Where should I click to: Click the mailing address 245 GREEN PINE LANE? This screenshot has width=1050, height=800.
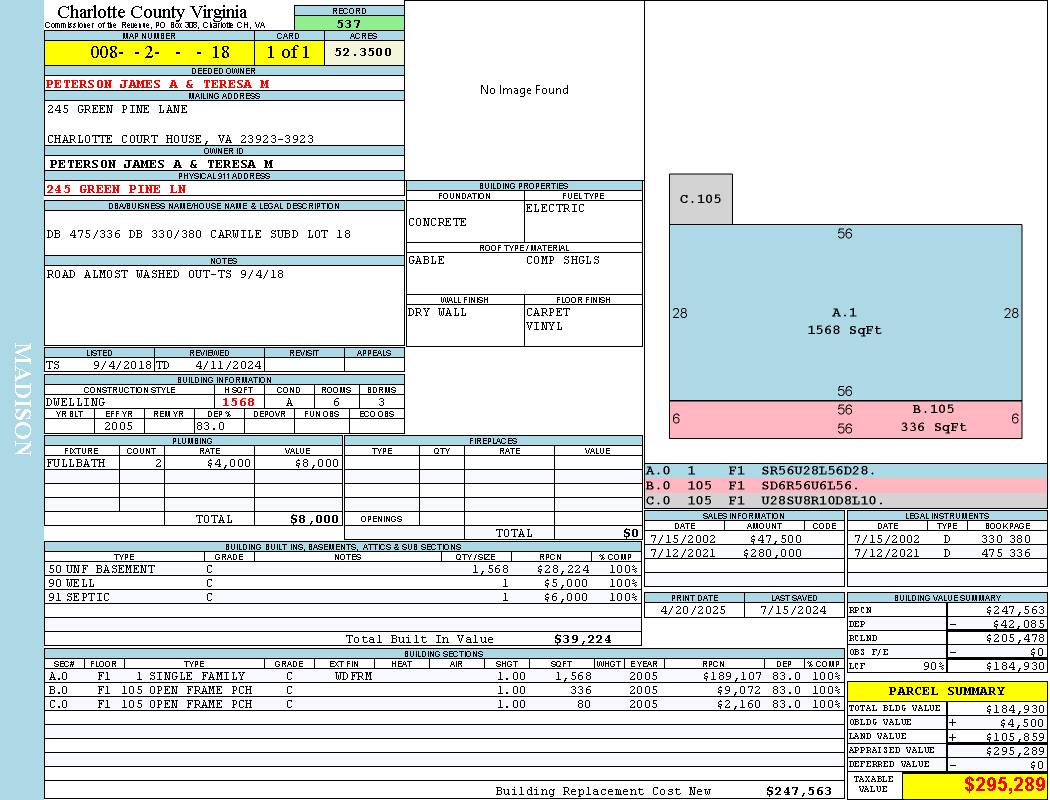117,109
